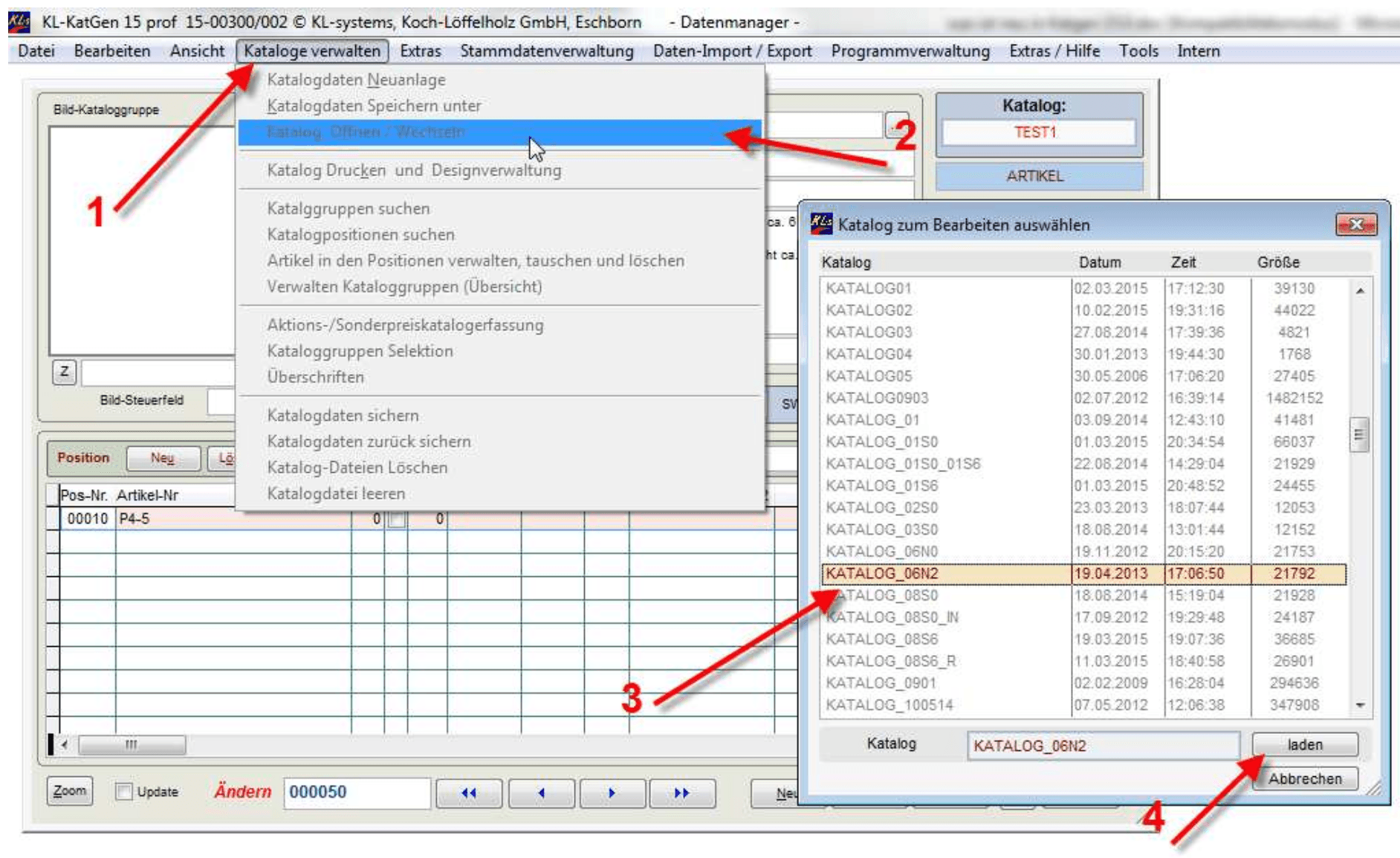The width and height of the screenshot is (1400, 858).
Task: Select KATALOG_100514 row
Action: 1083,705
